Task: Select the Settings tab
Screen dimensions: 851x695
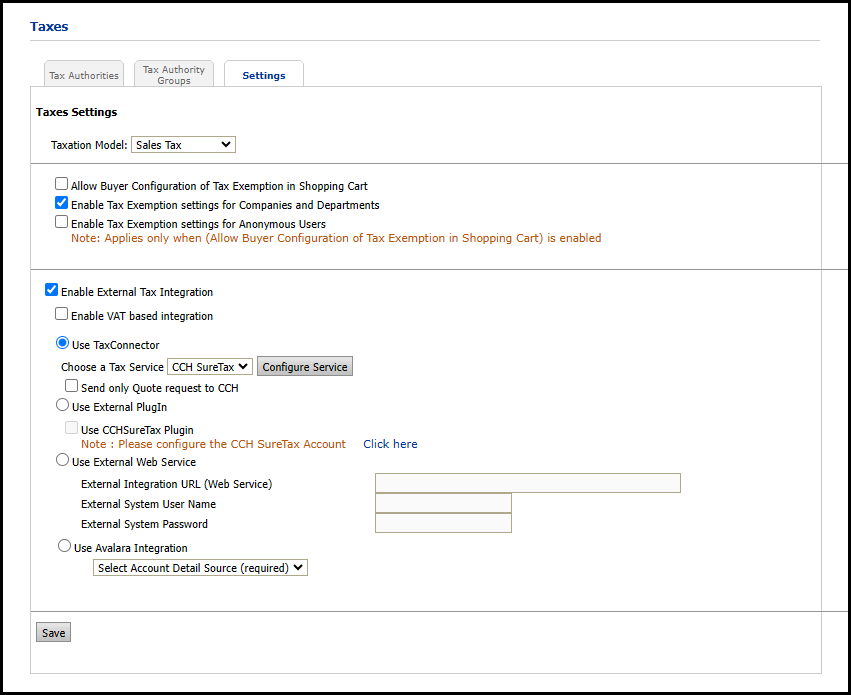Action: click(263, 75)
